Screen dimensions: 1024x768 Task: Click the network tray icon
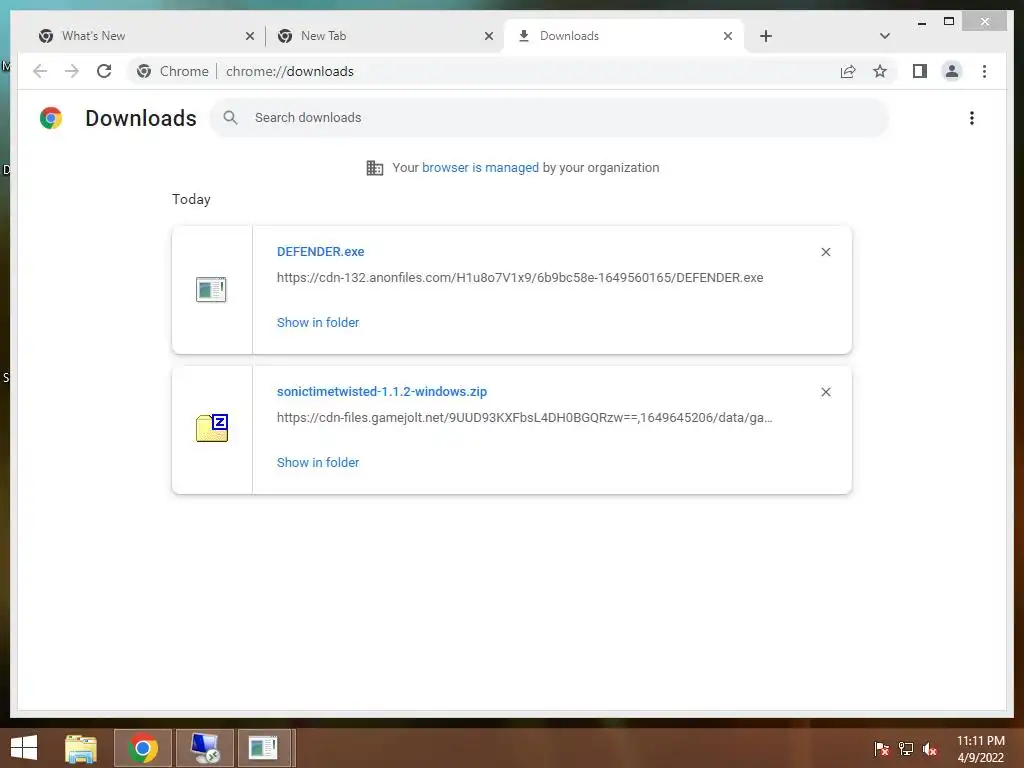point(906,748)
